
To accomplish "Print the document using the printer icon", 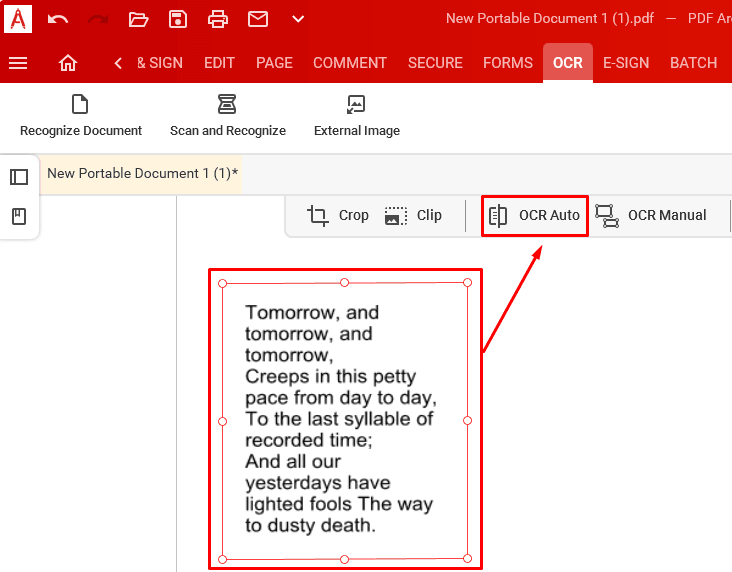I will [x=218, y=19].
